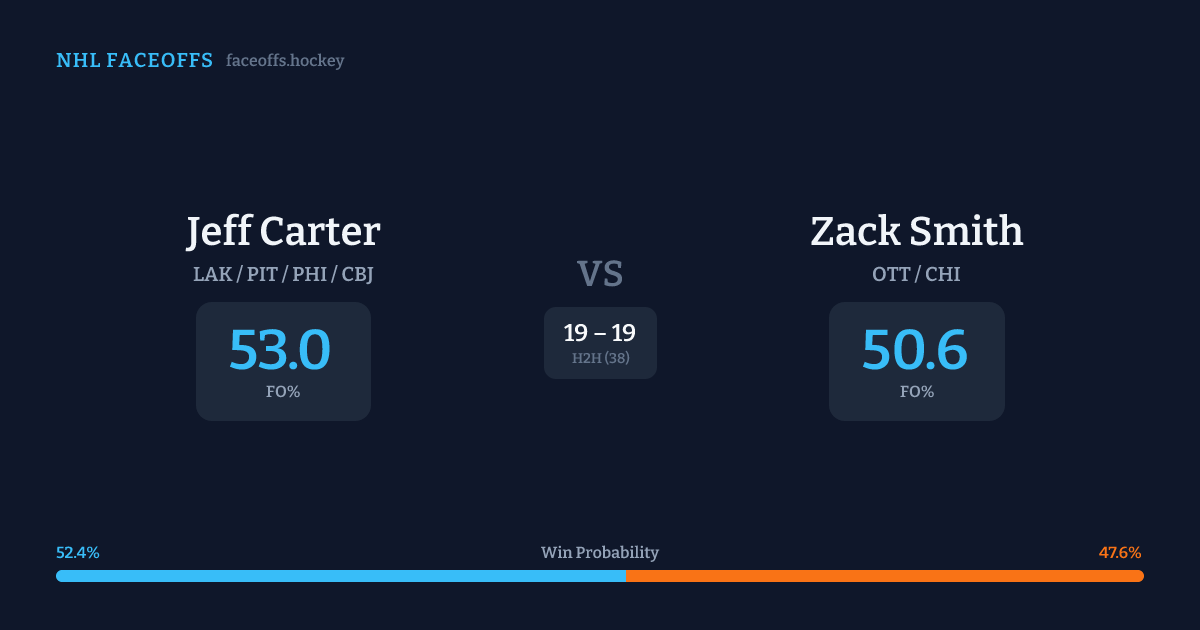Click the VS text between players
Screen dimensions: 1200x630
pyautogui.click(x=600, y=274)
